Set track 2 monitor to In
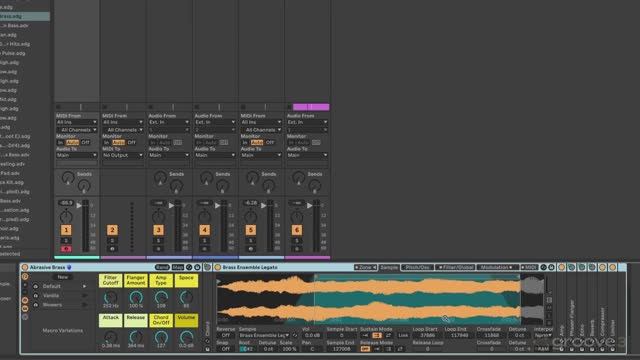The height and width of the screenshot is (360, 640). click(x=107, y=142)
